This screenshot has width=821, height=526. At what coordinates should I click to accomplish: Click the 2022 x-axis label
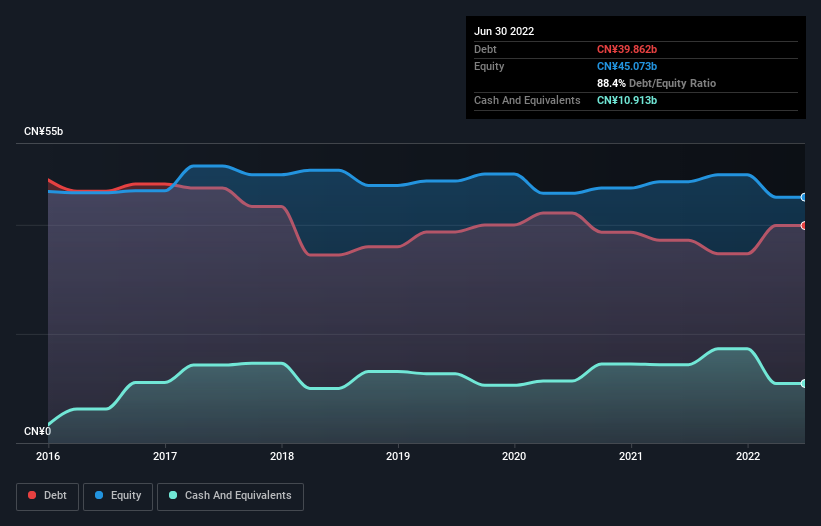coord(748,456)
